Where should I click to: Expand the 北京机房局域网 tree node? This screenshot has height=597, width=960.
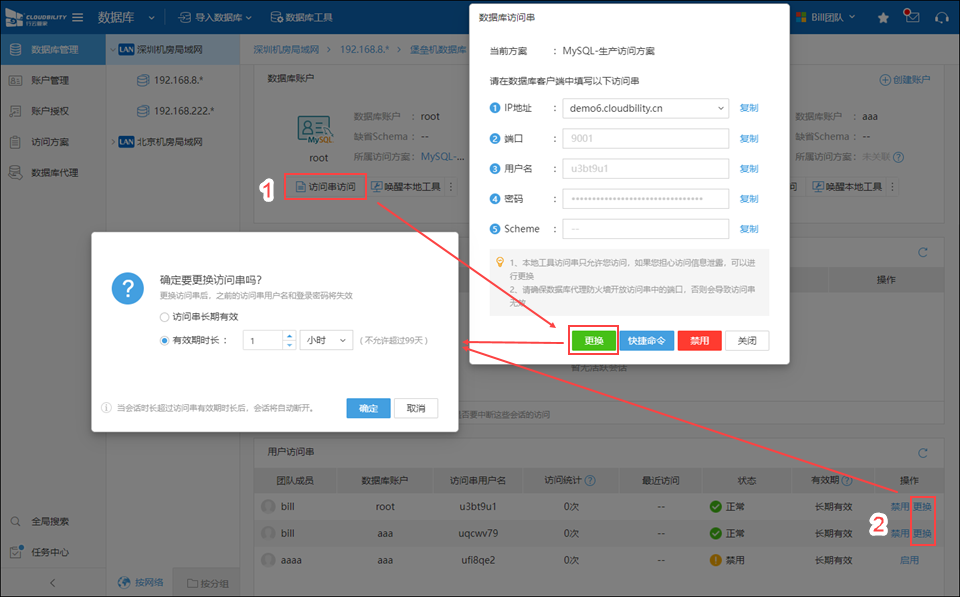tap(111, 142)
